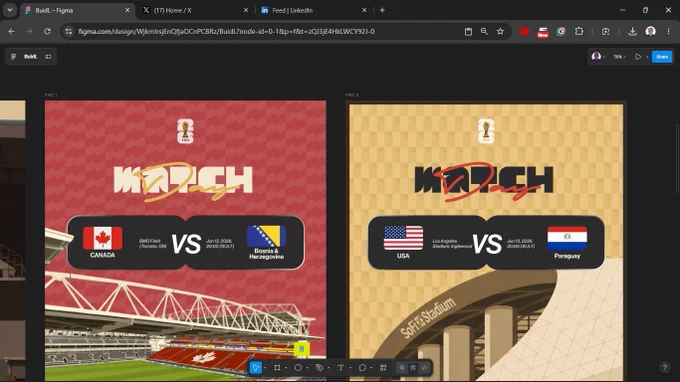Select the Move tool in Figma toolbar
Image resolution: width=680 pixels, height=382 pixels.
pos(255,368)
